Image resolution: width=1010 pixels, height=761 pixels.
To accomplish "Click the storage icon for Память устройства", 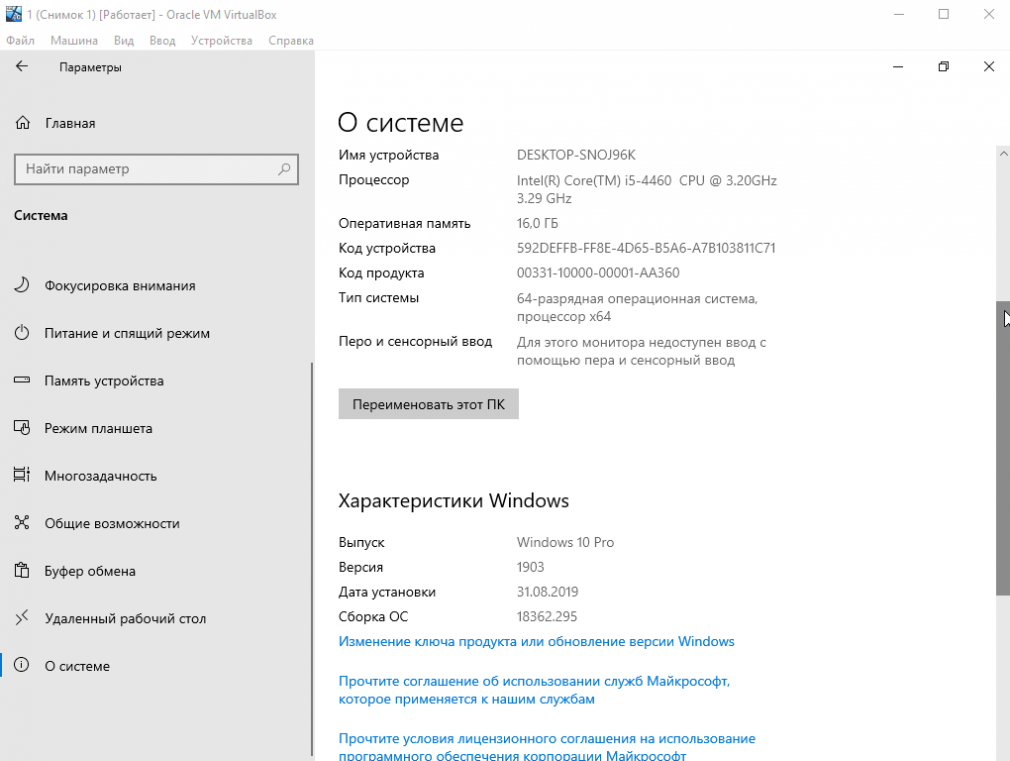I will 22,380.
